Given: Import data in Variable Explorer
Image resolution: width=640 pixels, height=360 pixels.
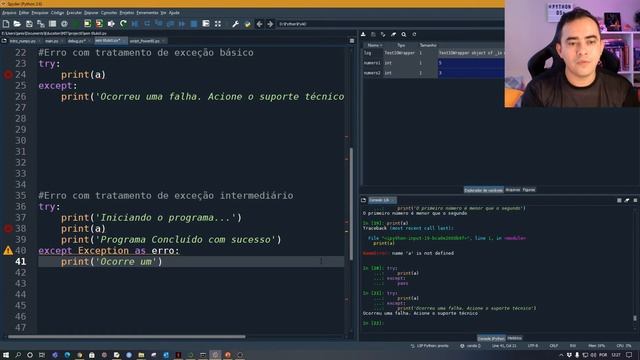Looking at the screenshot, I should (363, 35).
